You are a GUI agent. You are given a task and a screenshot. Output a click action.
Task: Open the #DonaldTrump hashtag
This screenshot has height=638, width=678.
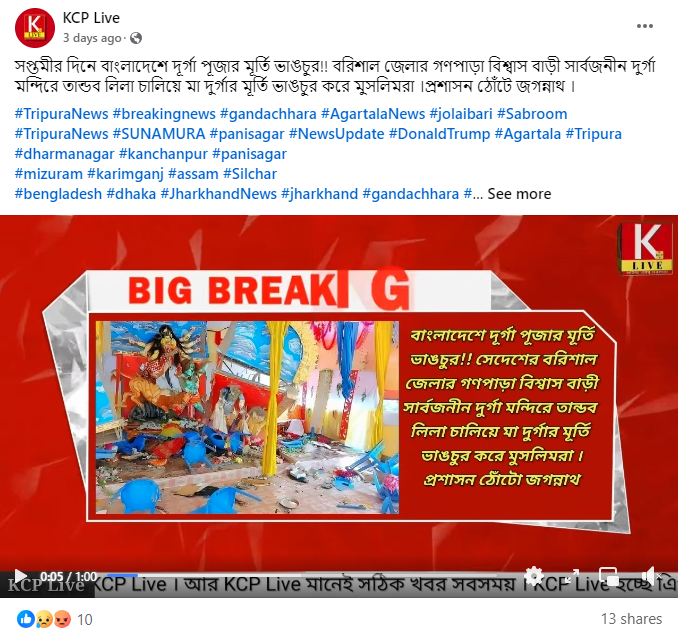439,134
